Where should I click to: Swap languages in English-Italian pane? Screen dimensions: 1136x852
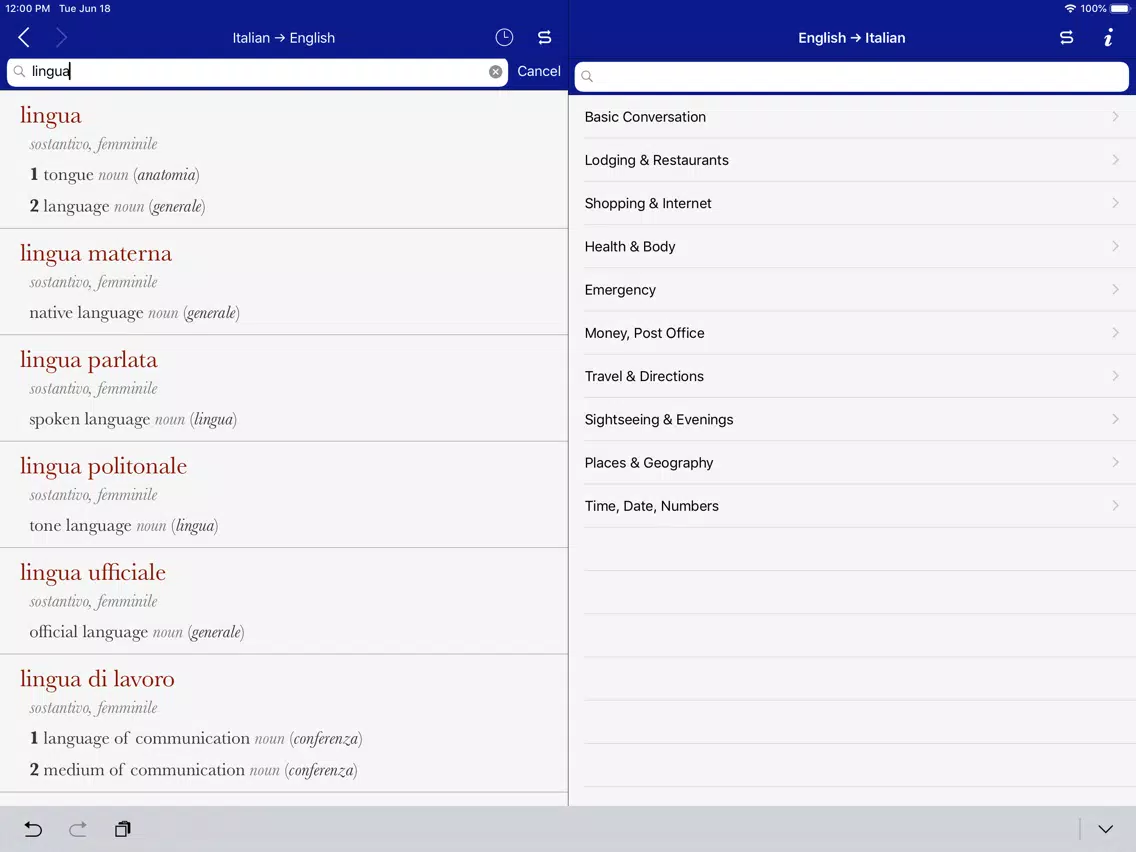[x=1066, y=38]
